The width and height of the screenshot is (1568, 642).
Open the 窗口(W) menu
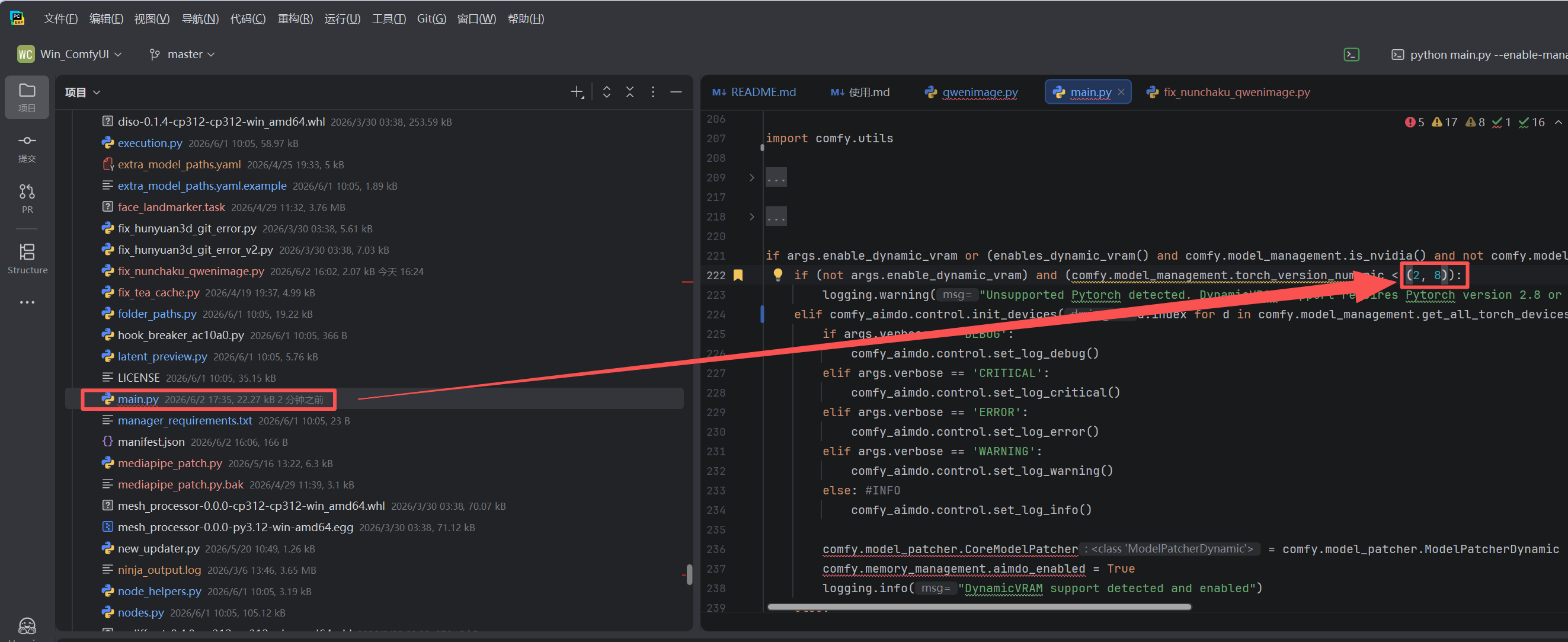tap(476, 19)
